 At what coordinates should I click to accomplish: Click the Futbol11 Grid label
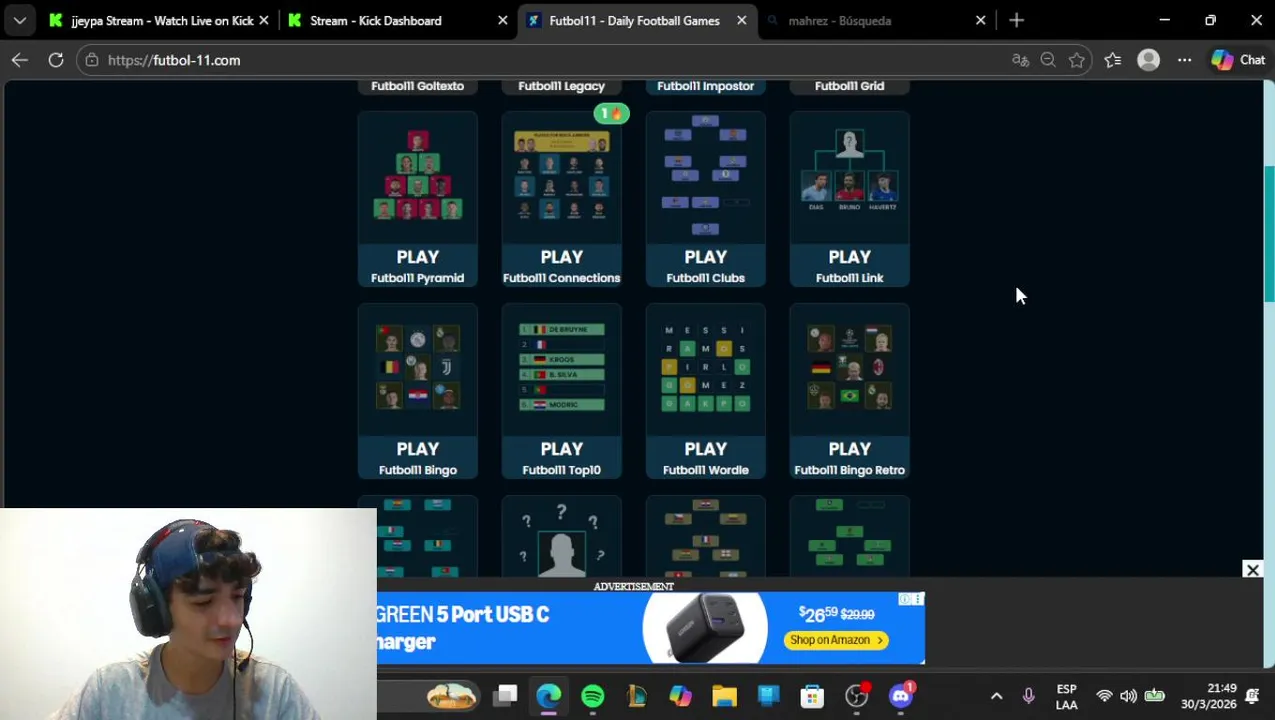tap(849, 86)
